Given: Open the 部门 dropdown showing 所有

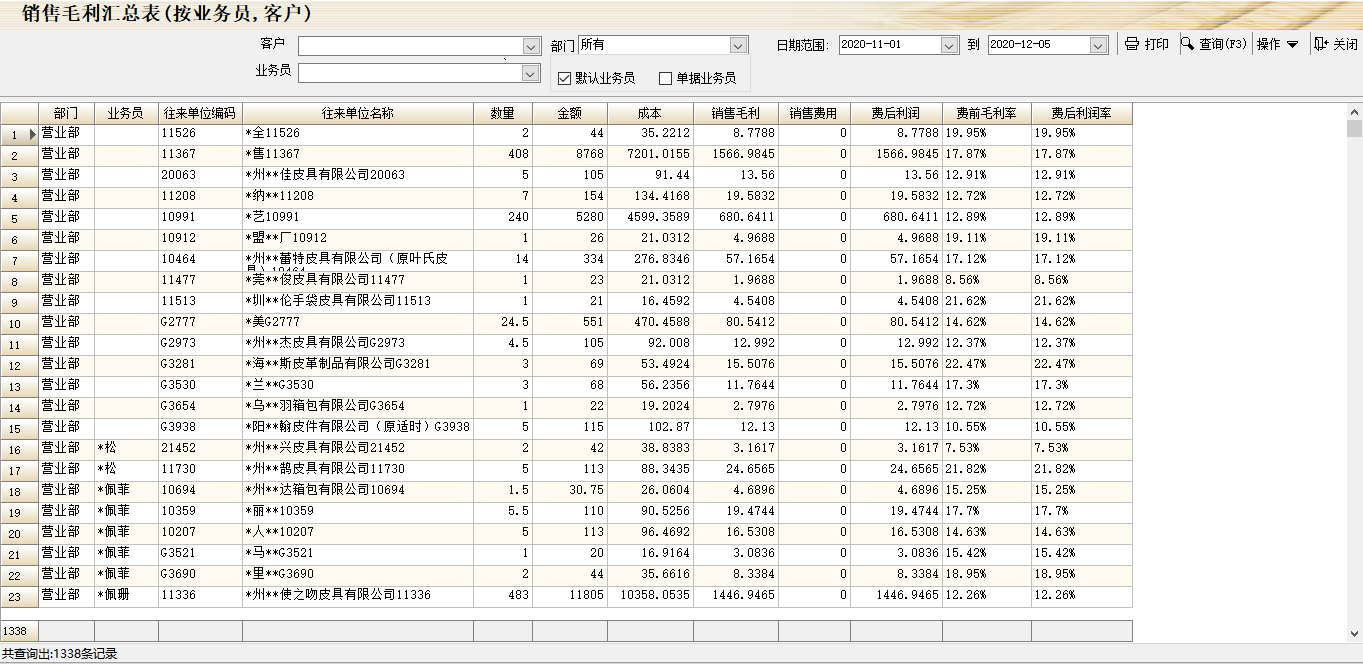Looking at the screenshot, I should coord(738,45).
